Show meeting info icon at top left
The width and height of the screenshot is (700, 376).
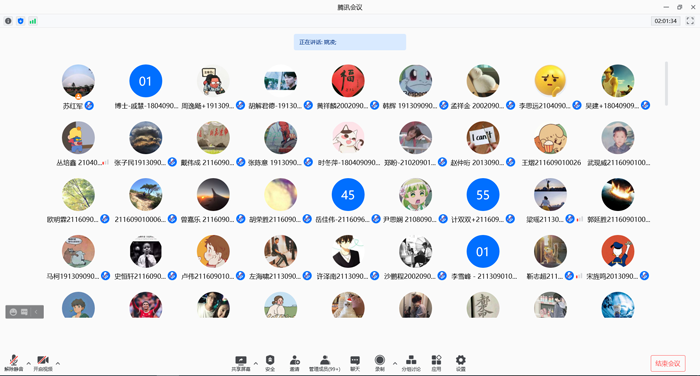pyautogui.click(x=8, y=21)
